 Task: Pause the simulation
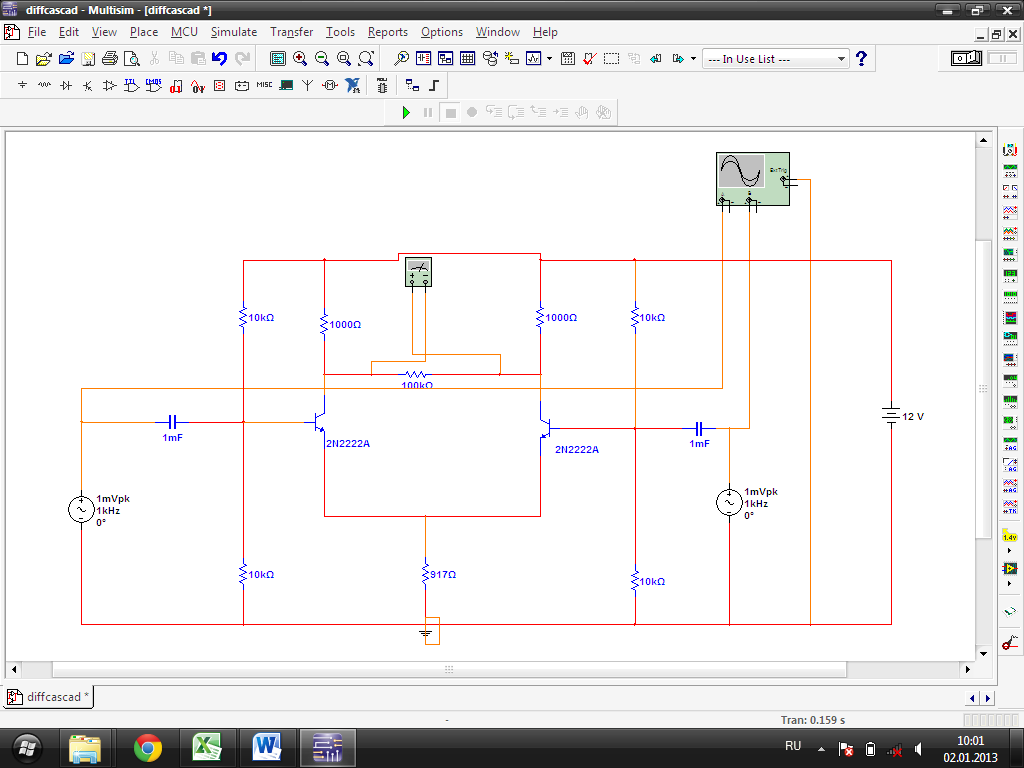[428, 112]
